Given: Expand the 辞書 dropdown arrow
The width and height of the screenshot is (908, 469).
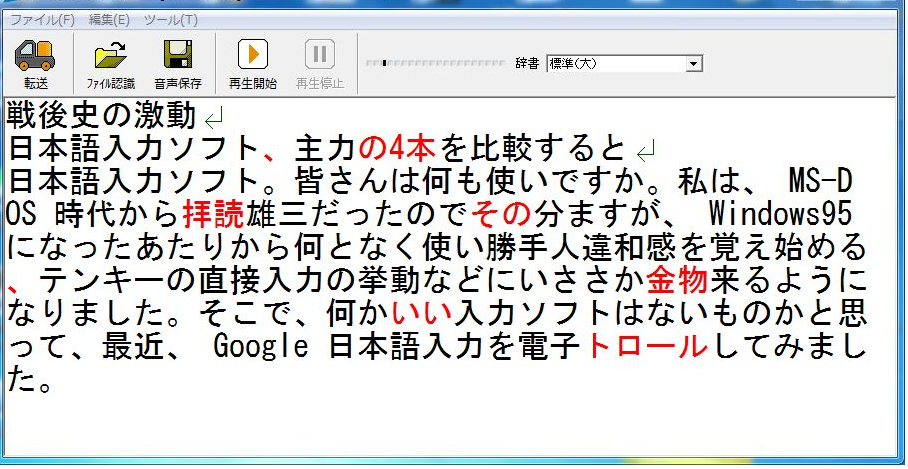Looking at the screenshot, I should pyautogui.click(x=694, y=64).
